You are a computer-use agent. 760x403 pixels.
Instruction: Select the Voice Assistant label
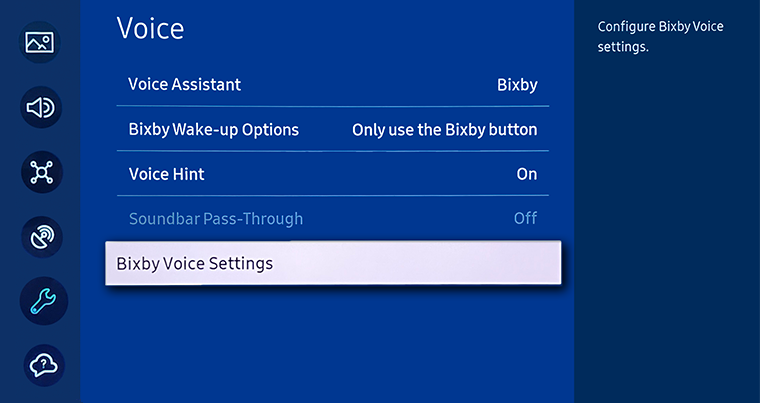pyautogui.click(x=185, y=84)
